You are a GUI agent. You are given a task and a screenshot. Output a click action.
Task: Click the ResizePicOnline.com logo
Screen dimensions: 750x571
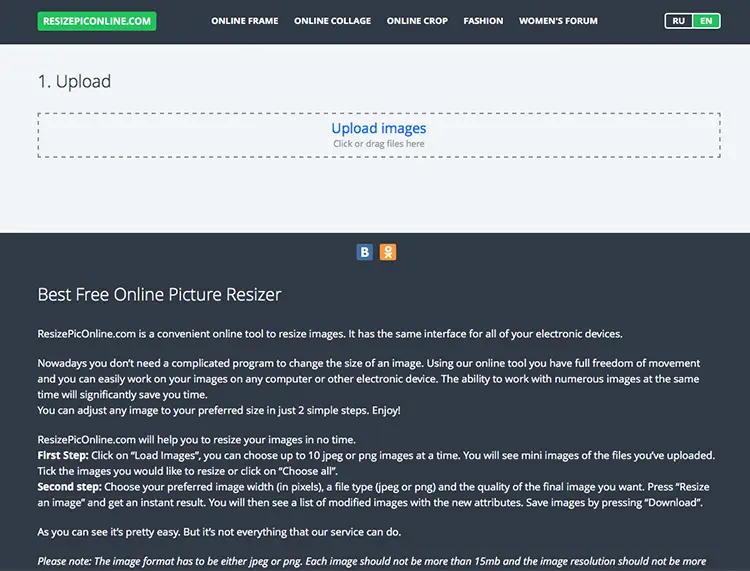[97, 21]
